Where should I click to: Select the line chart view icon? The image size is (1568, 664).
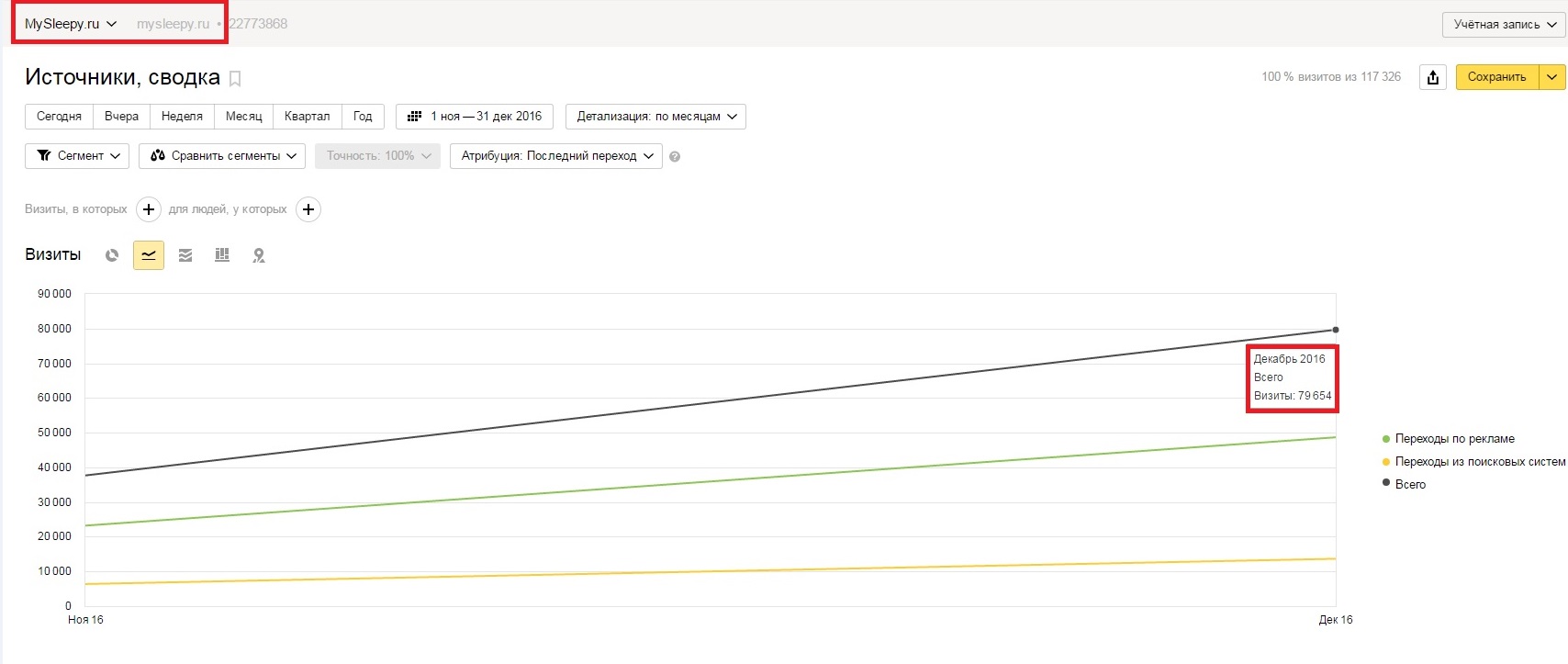pyautogui.click(x=149, y=255)
